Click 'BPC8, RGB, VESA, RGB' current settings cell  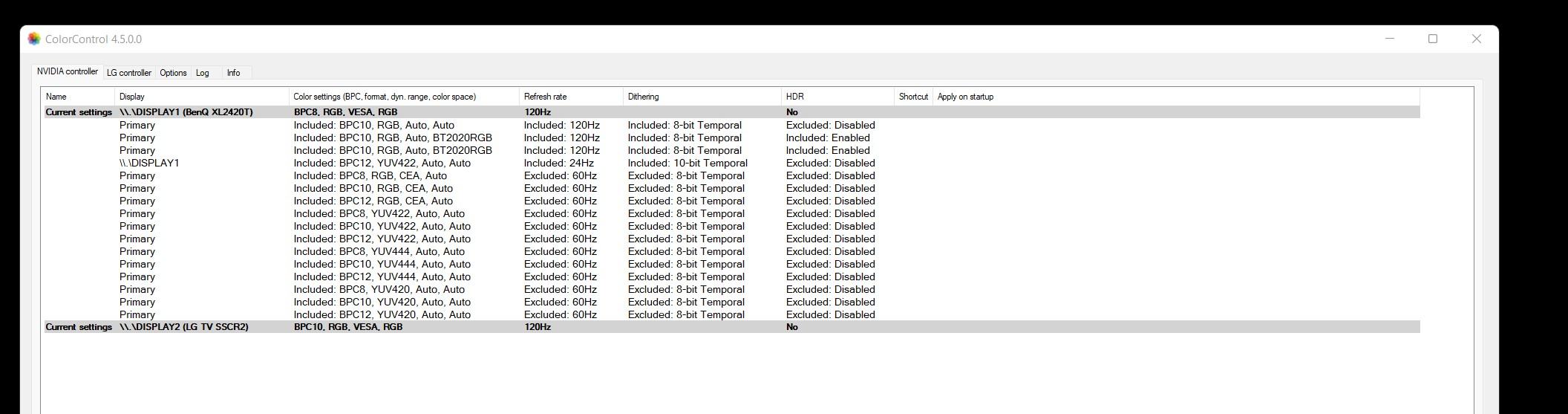click(x=345, y=112)
